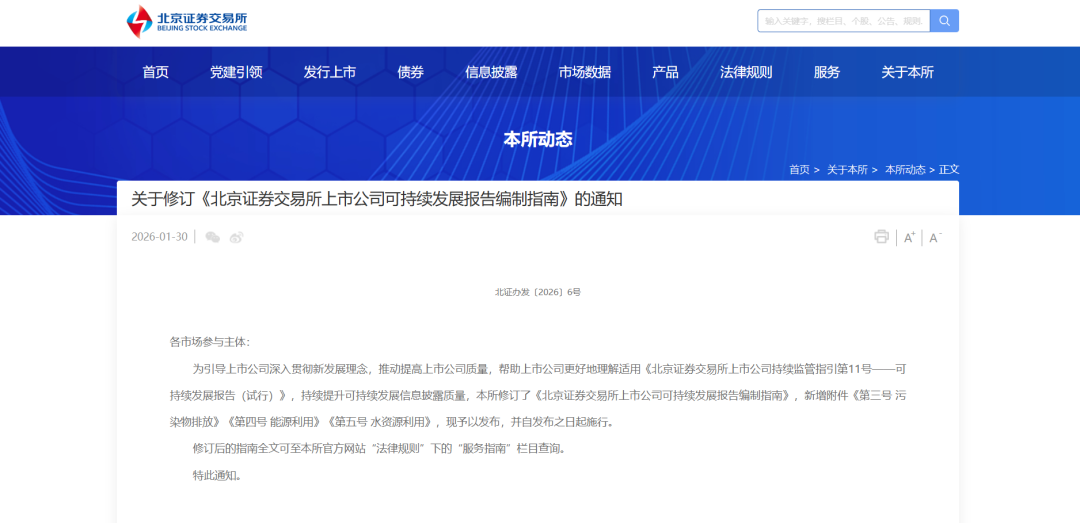The height and width of the screenshot is (523, 1080).
Task: Click the closing text 特此通知
Action: tap(217, 475)
